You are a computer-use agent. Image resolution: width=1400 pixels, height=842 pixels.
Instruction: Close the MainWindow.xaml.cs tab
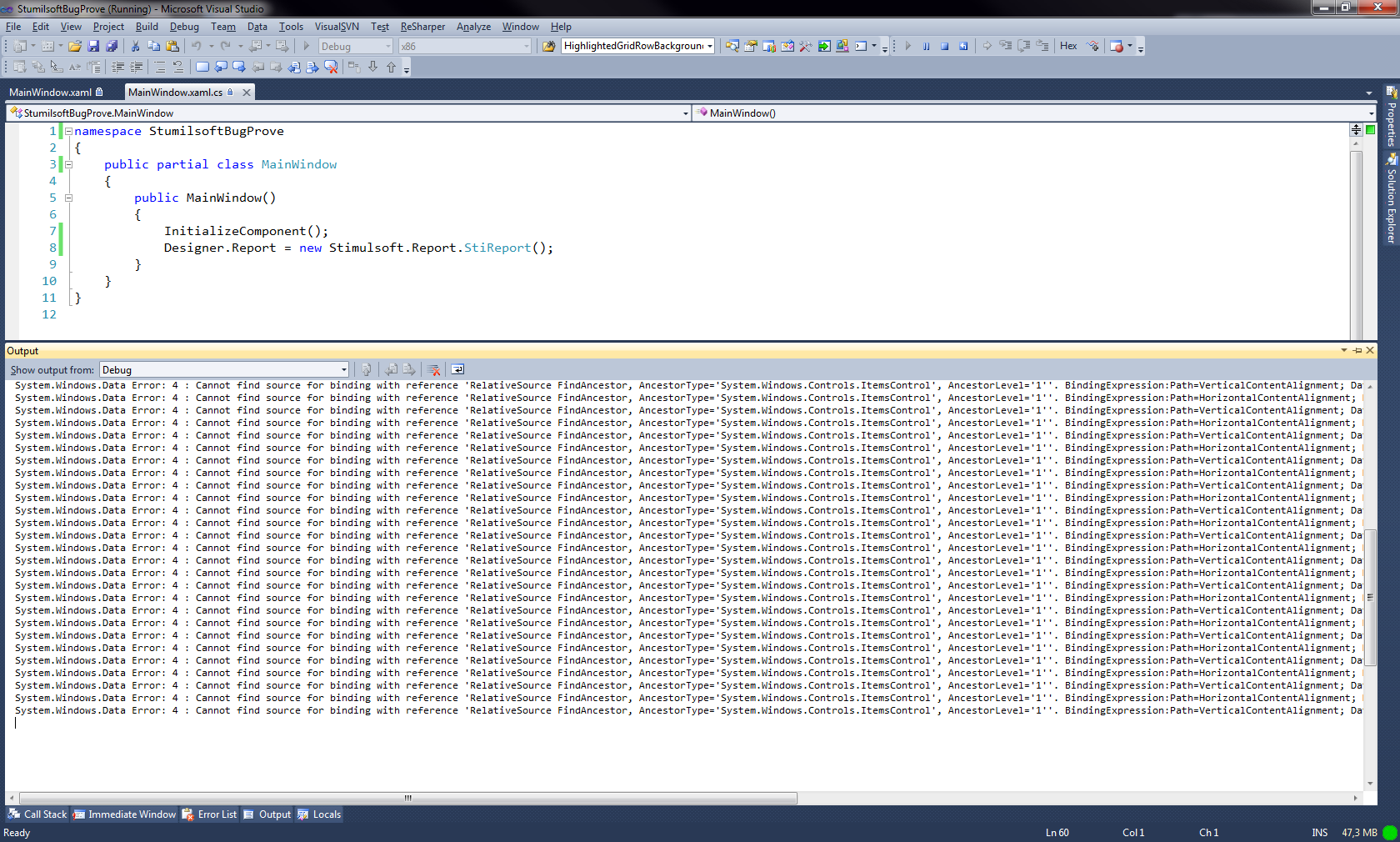[x=247, y=93]
